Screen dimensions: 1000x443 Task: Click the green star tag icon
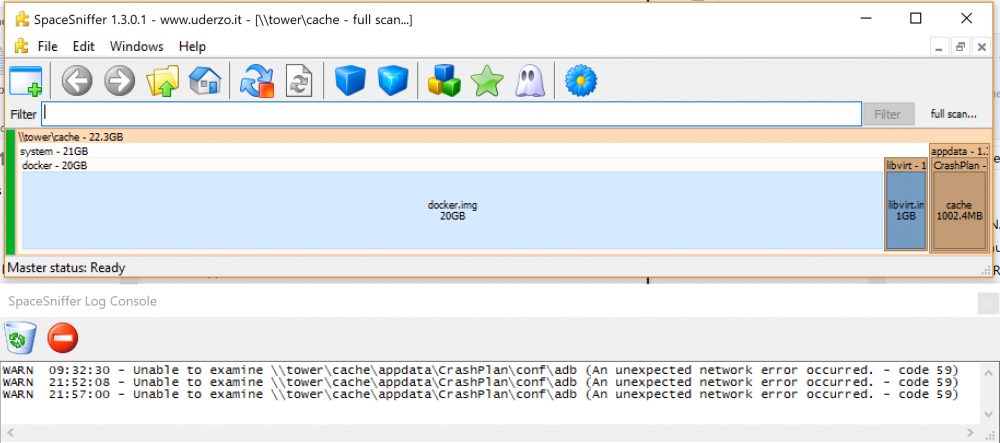(487, 82)
